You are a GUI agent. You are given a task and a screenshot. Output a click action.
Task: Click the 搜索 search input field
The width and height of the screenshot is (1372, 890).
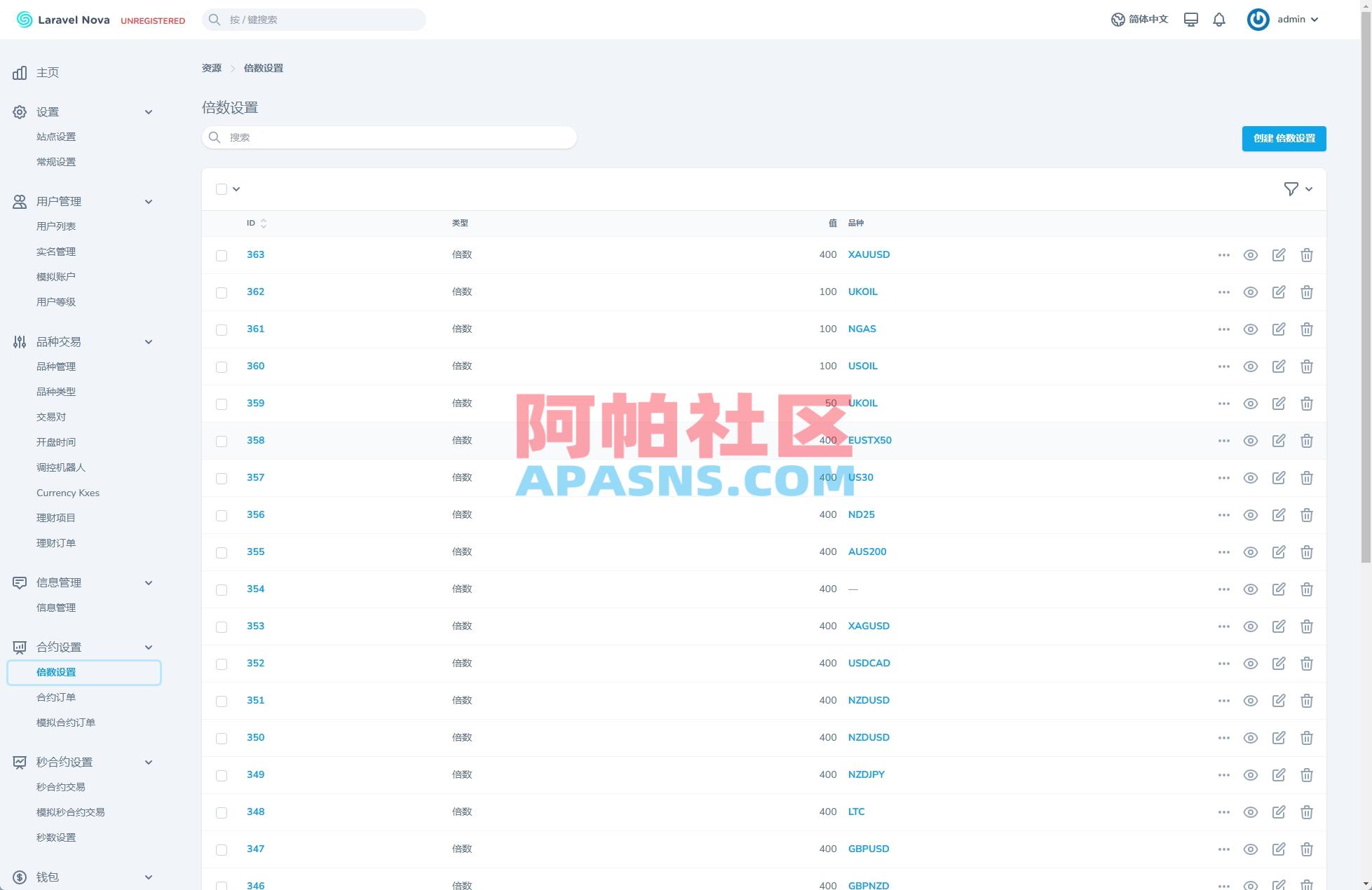[389, 137]
